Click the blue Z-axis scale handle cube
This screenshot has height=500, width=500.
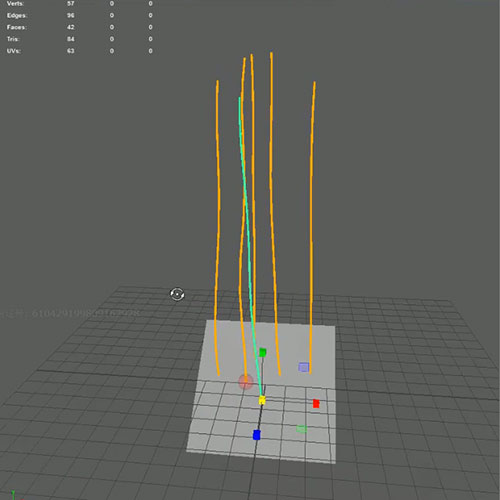coord(256,435)
